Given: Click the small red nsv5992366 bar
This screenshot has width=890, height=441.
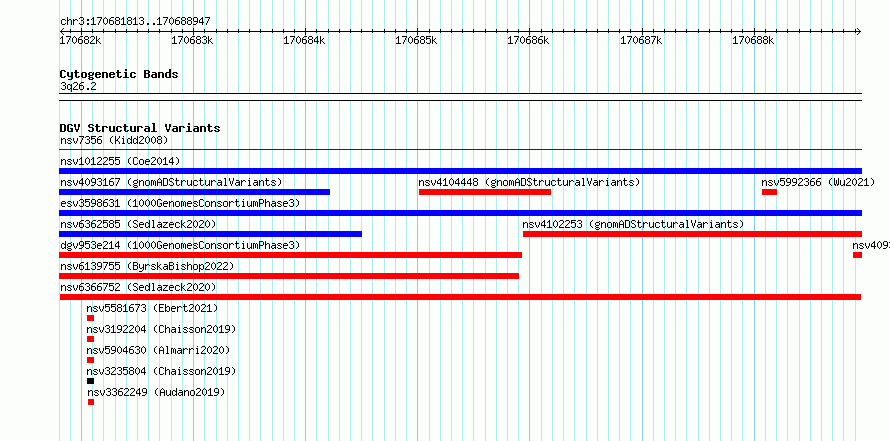Looking at the screenshot, I should (769, 192).
